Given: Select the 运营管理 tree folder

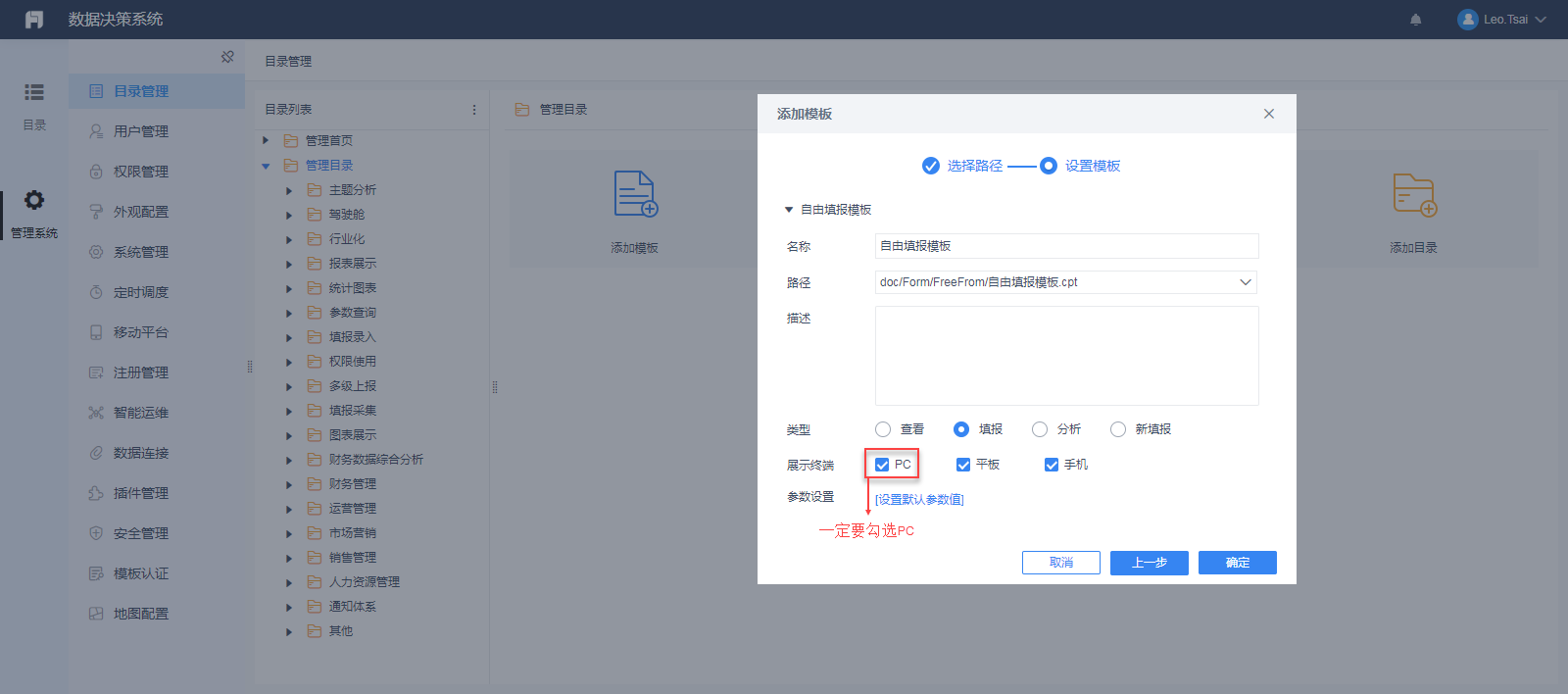Looking at the screenshot, I should pos(353,509).
